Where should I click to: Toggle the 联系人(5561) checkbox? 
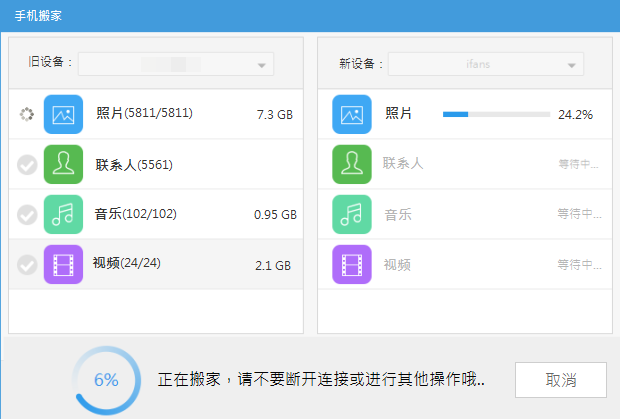point(27,164)
